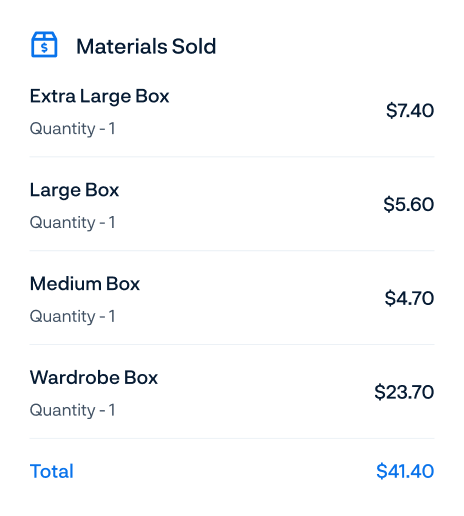Image resolution: width=464 pixels, height=516 pixels.
Task: Click the Extra Large Box quantity text
Action: coord(72,128)
